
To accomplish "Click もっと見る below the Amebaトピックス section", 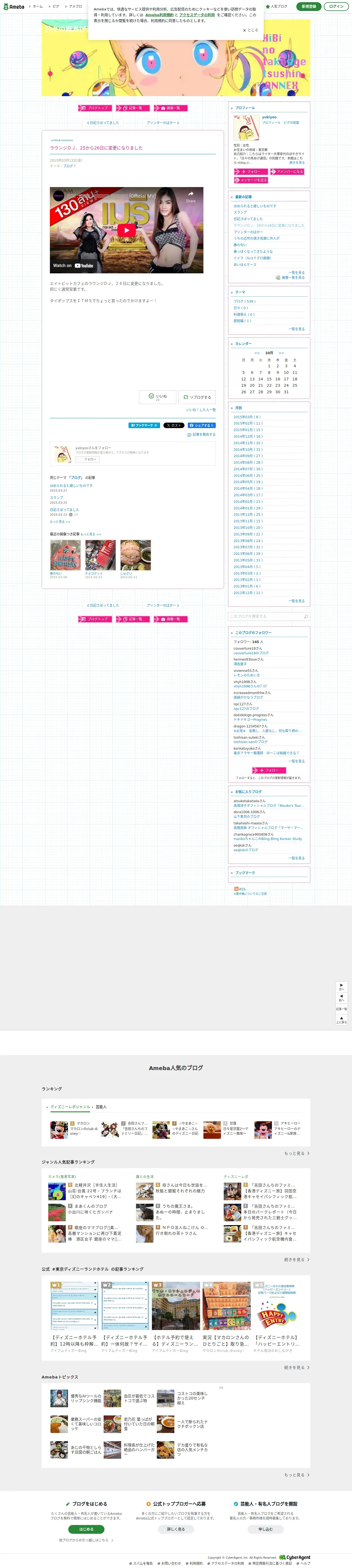I will click(x=297, y=1475).
